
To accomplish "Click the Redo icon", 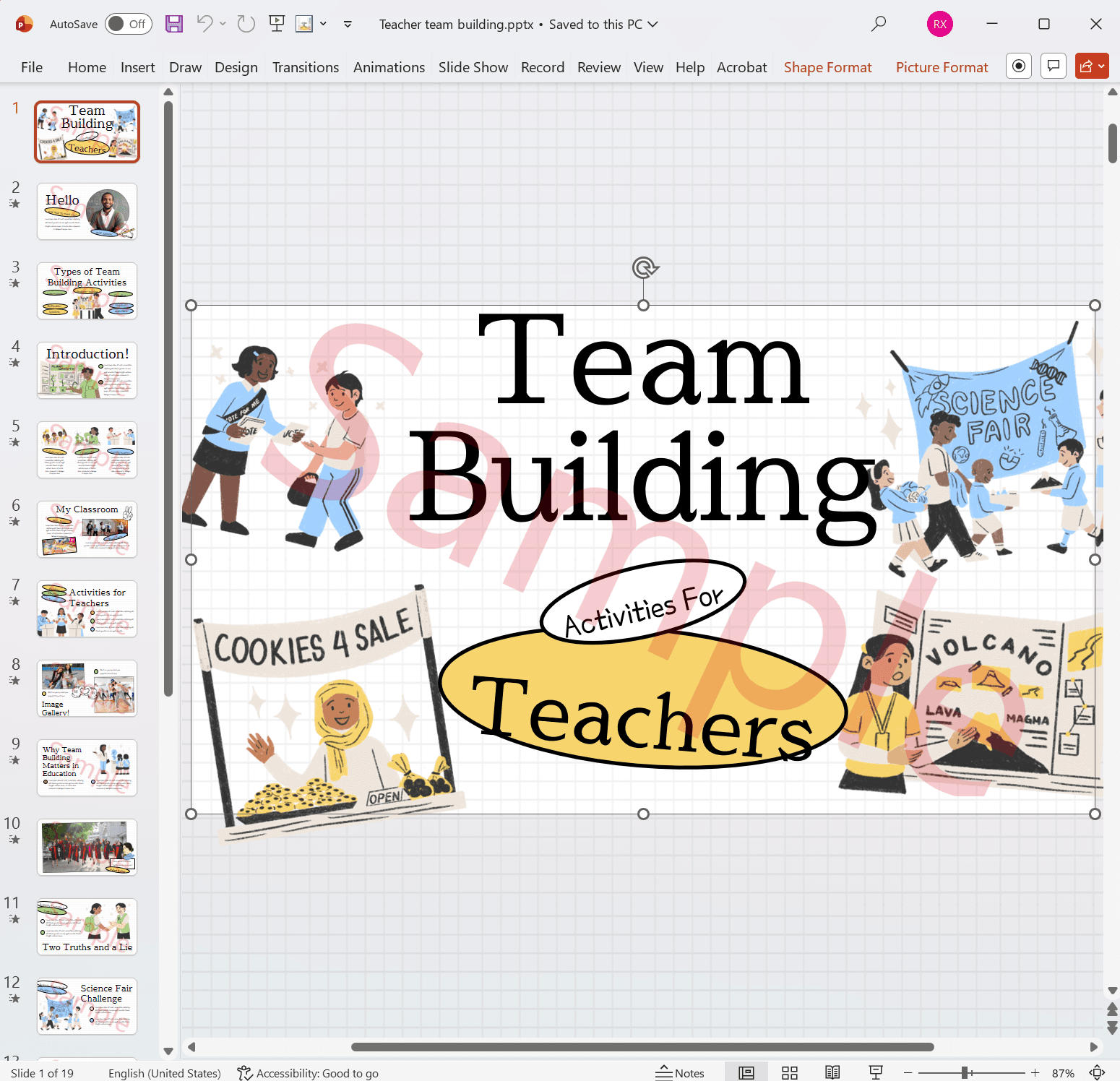I will 246,24.
